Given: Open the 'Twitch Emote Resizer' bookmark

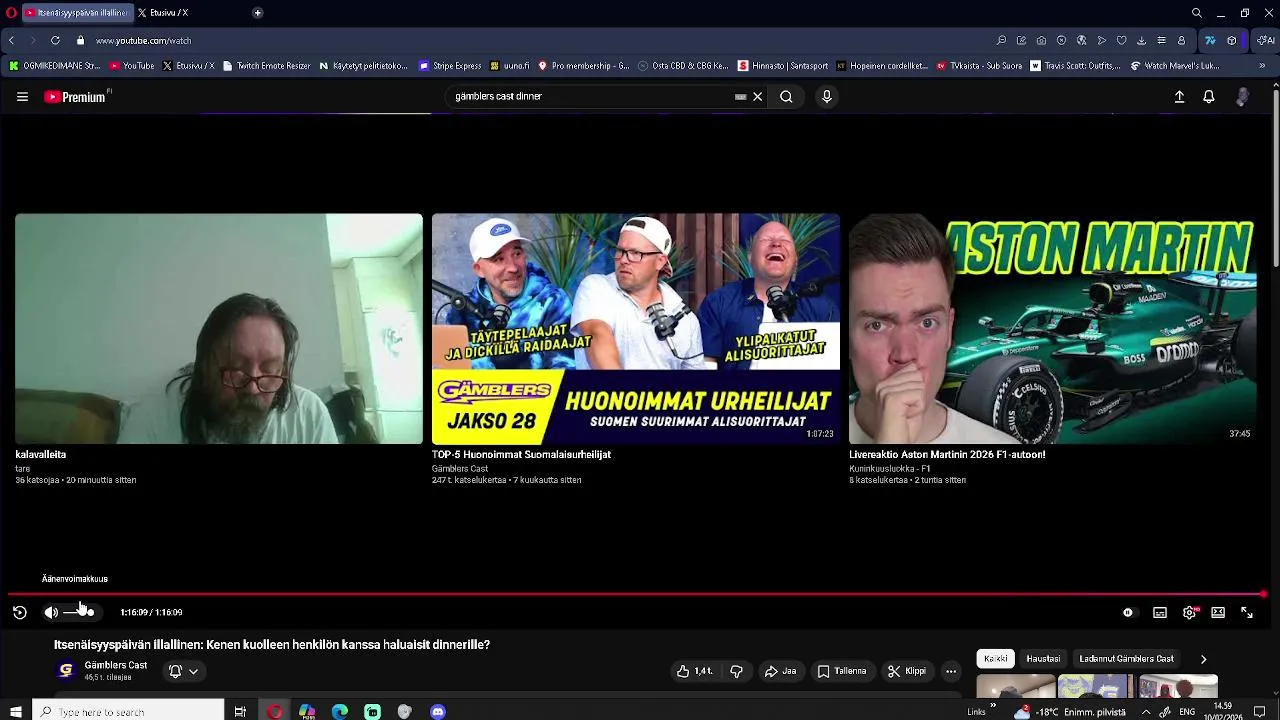Looking at the screenshot, I should click(266, 66).
